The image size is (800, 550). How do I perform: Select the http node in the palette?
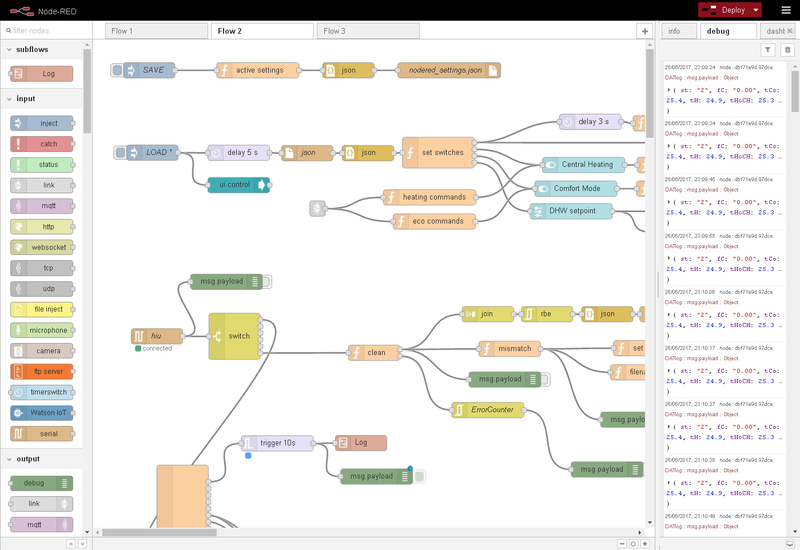point(41,227)
